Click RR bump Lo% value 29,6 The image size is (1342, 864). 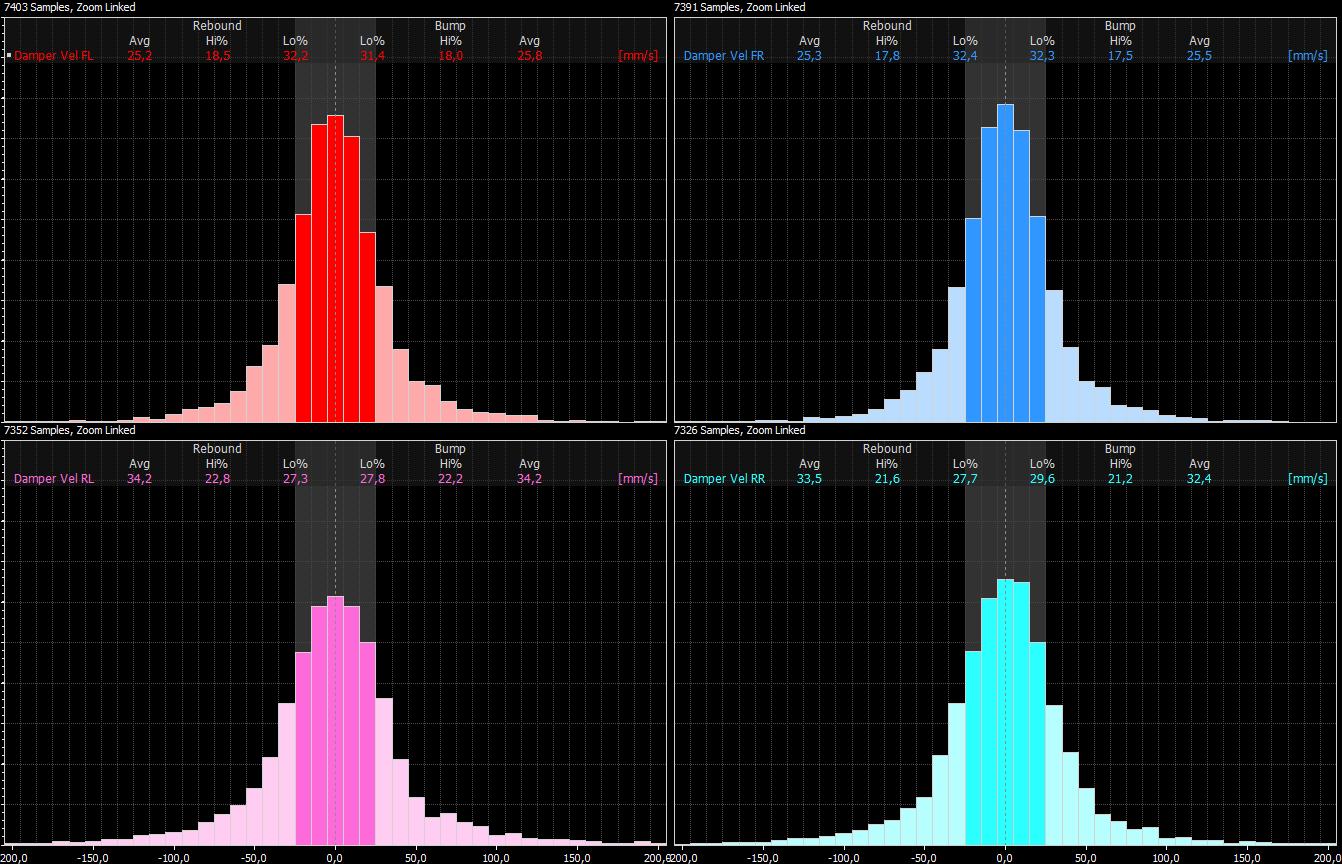[1043, 479]
